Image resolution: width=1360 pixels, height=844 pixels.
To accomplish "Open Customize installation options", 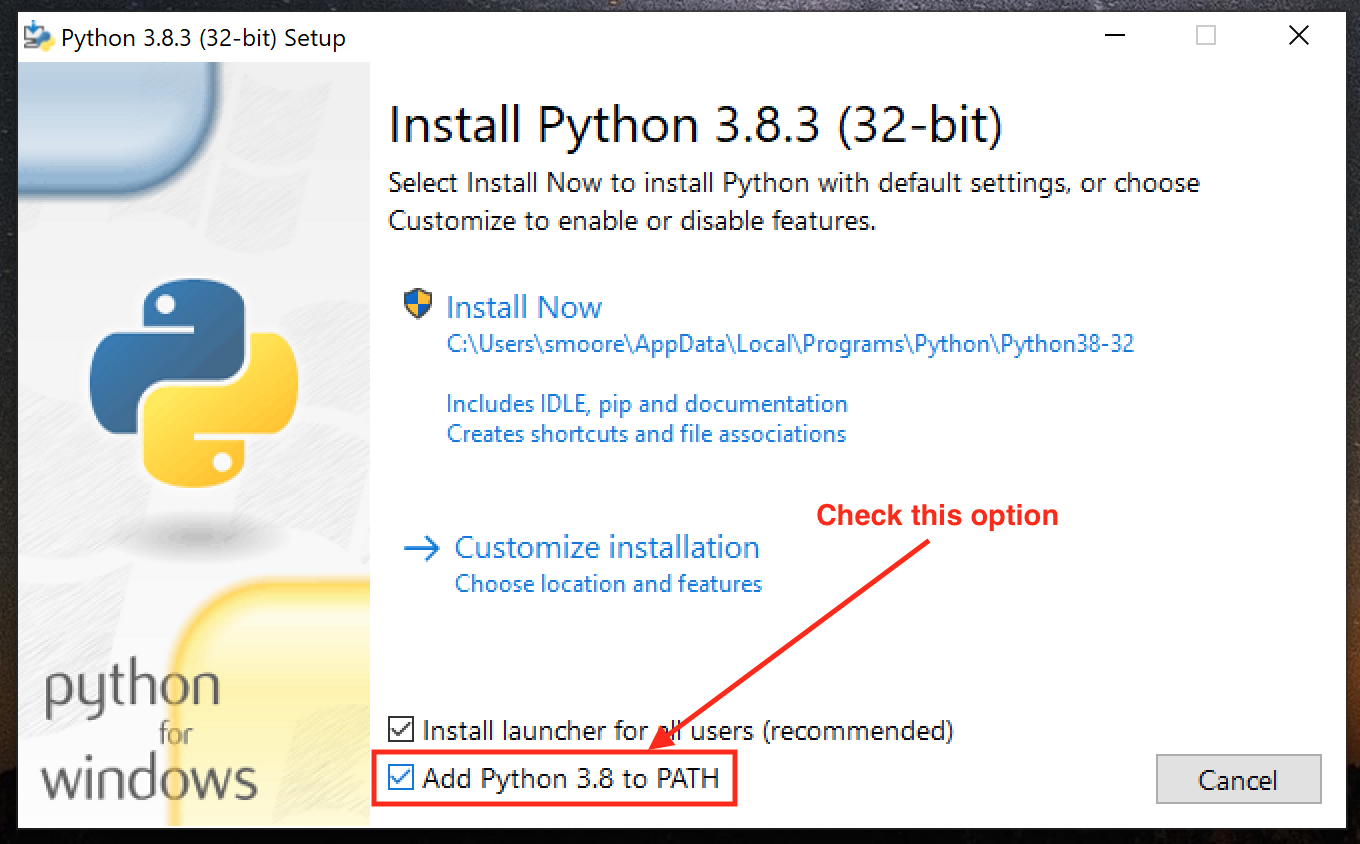I will (x=607, y=547).
